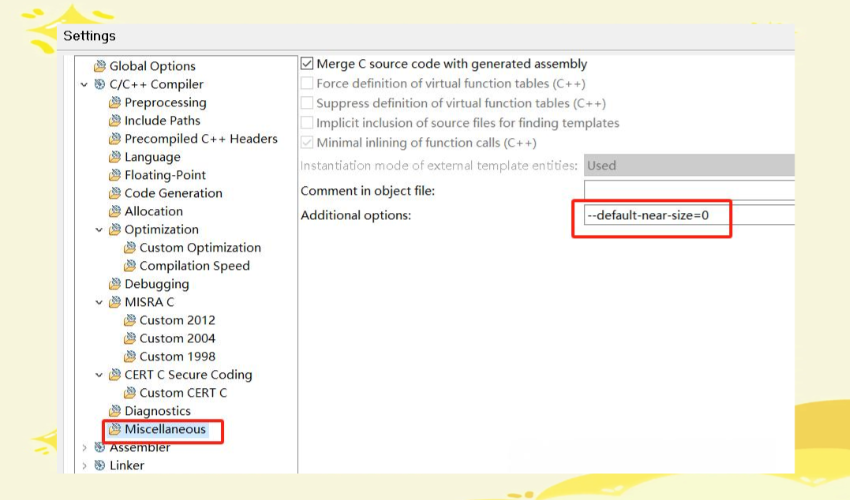Click the CERT C Secure Coding label

coord(188,375)
